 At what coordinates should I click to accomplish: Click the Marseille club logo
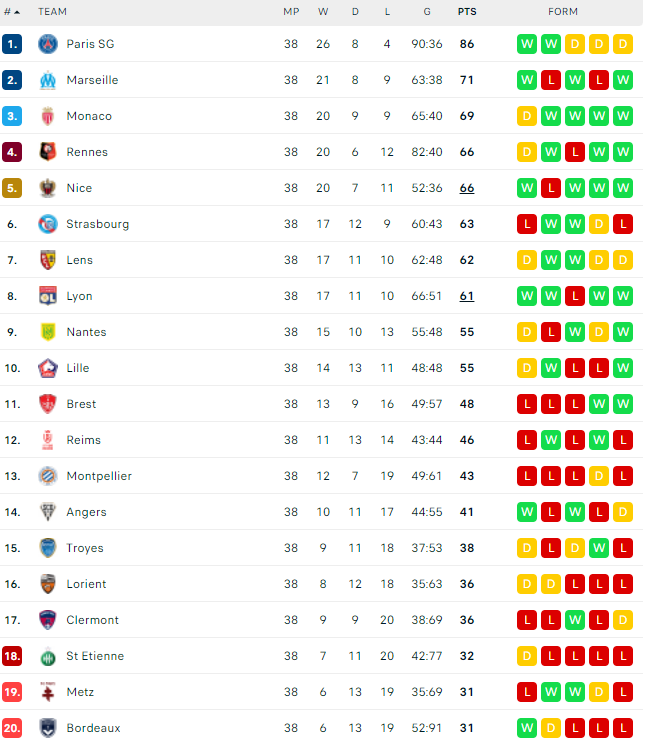point(48,80)
